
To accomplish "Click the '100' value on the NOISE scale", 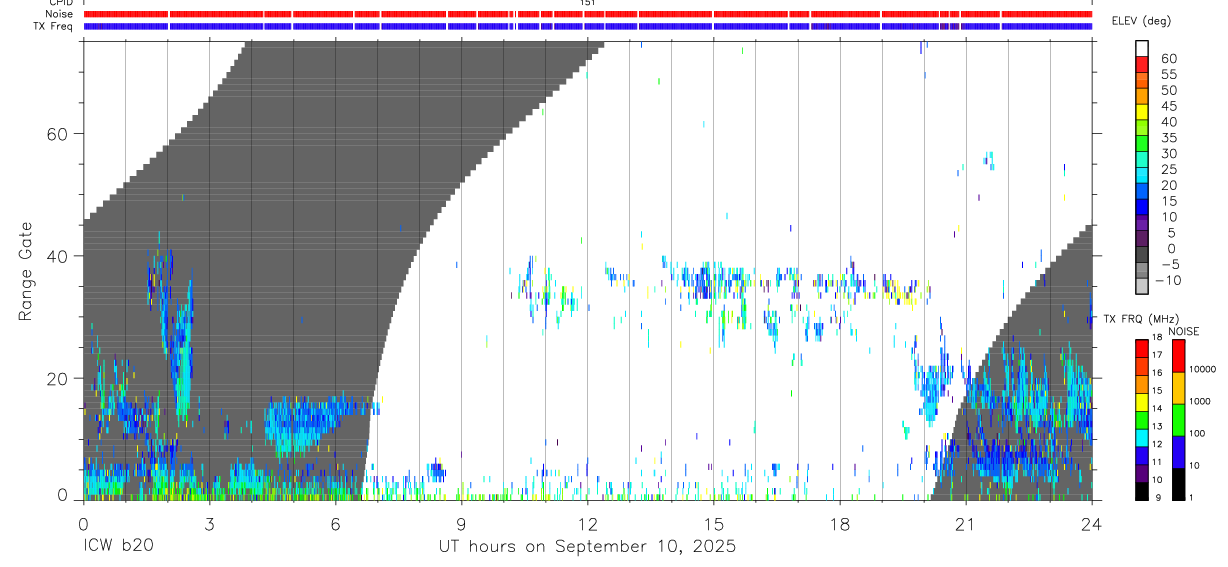I will coord(1196,433).
